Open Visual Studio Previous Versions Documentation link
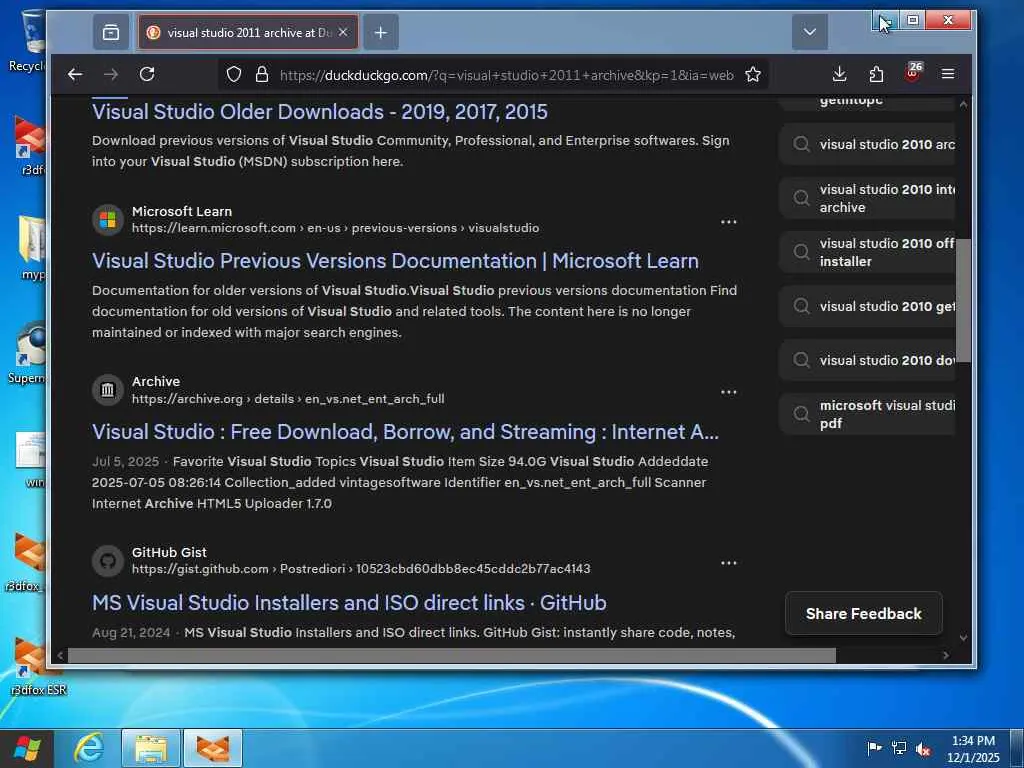 click(395, 261)
